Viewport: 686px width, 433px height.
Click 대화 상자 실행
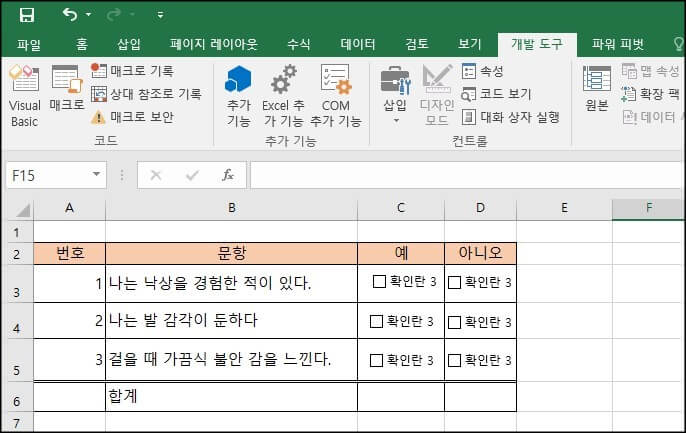point(511,117)
